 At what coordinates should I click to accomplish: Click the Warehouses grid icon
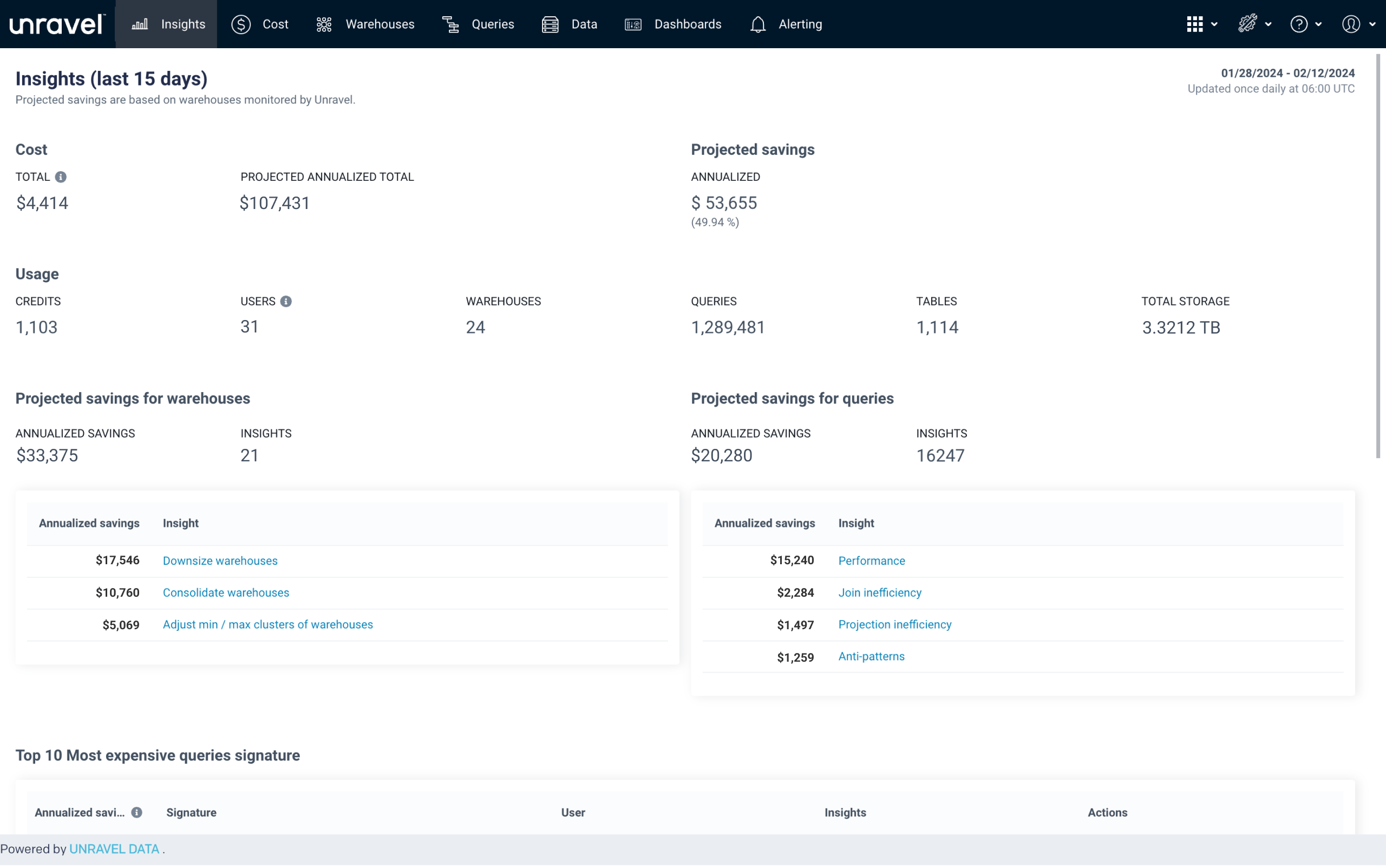click(324, 24)
